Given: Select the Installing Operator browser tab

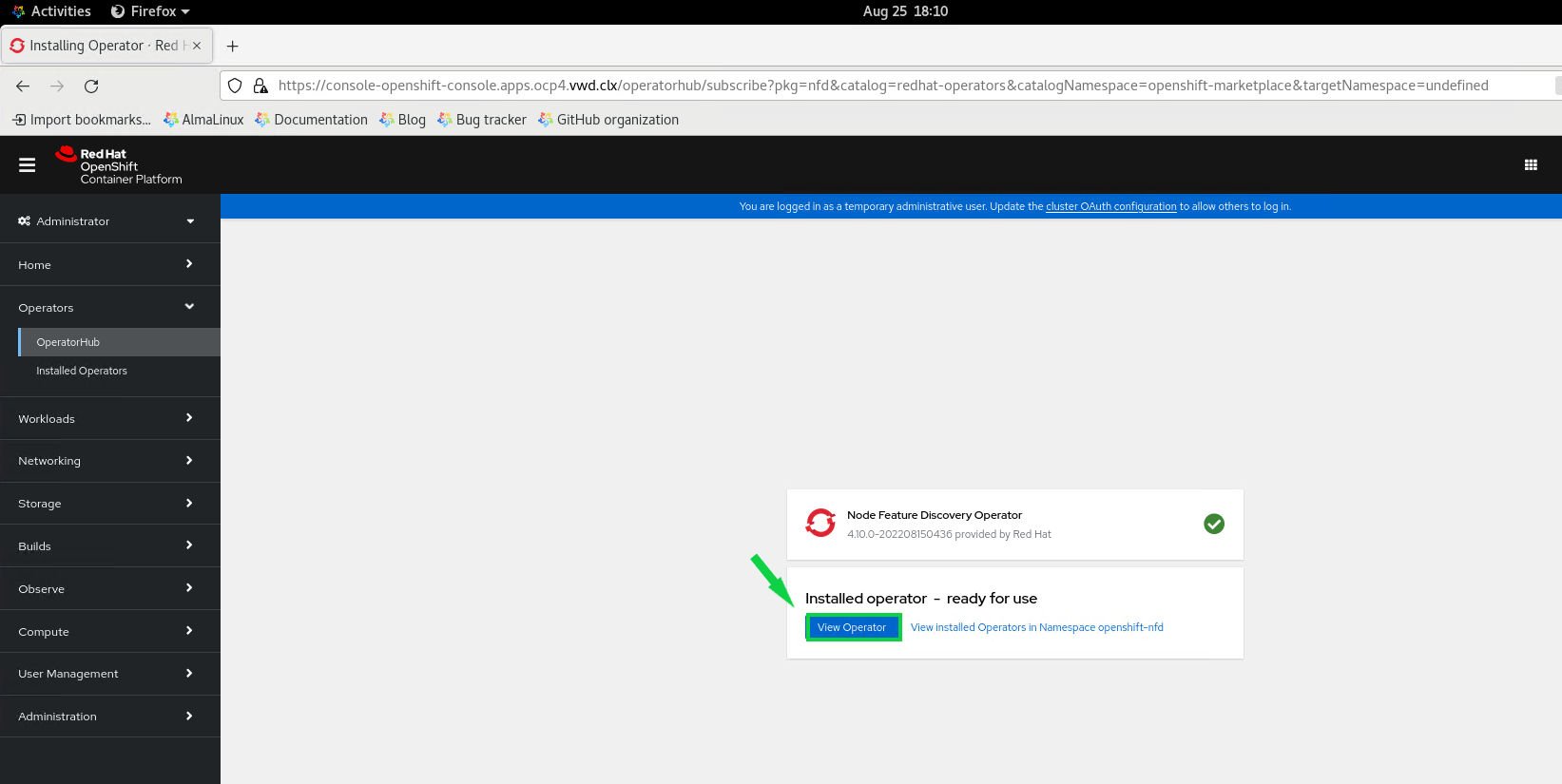Looking at the screenshot, I should point(106,46).
